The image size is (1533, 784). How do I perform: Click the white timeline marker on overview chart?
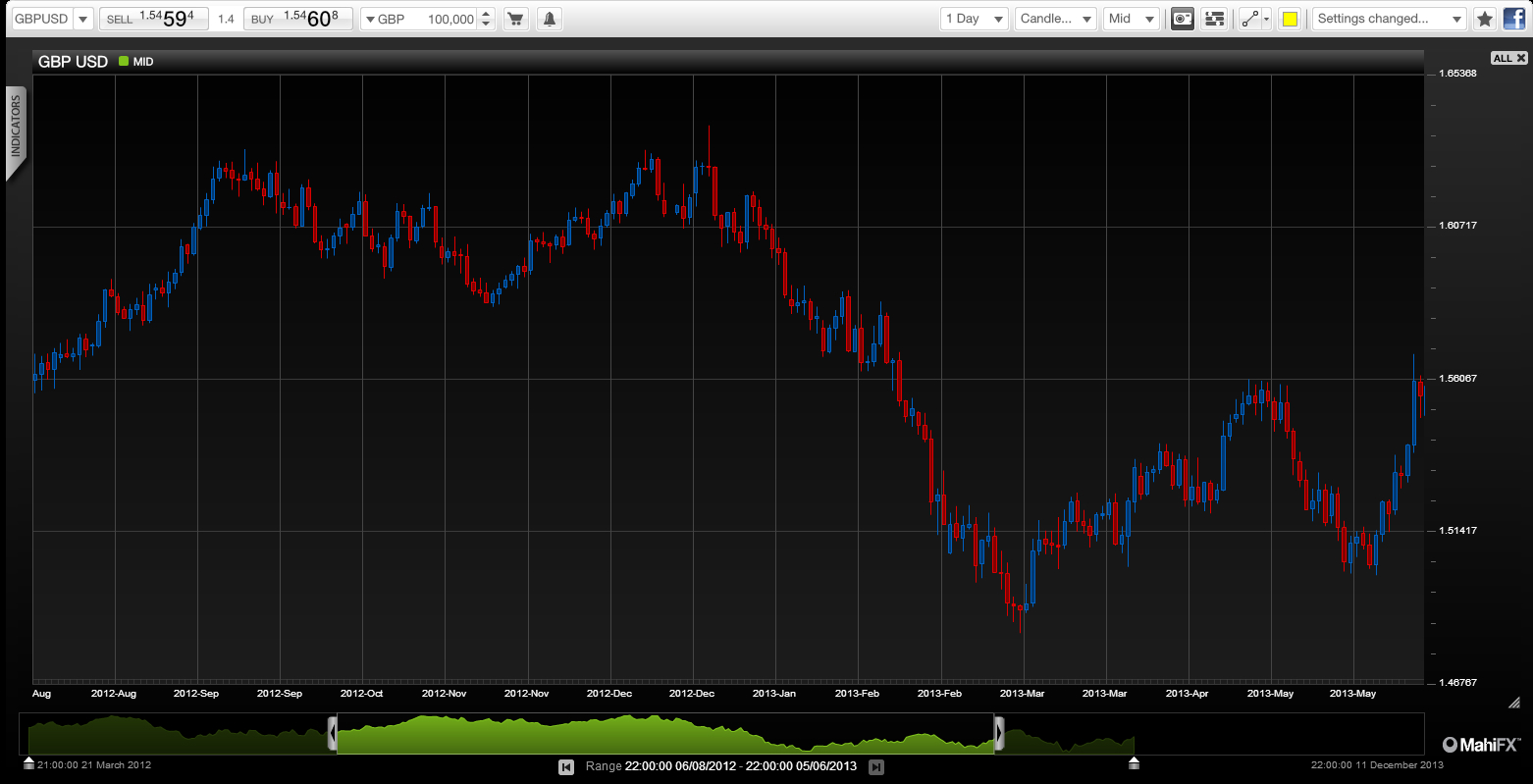pos(1135,762)
